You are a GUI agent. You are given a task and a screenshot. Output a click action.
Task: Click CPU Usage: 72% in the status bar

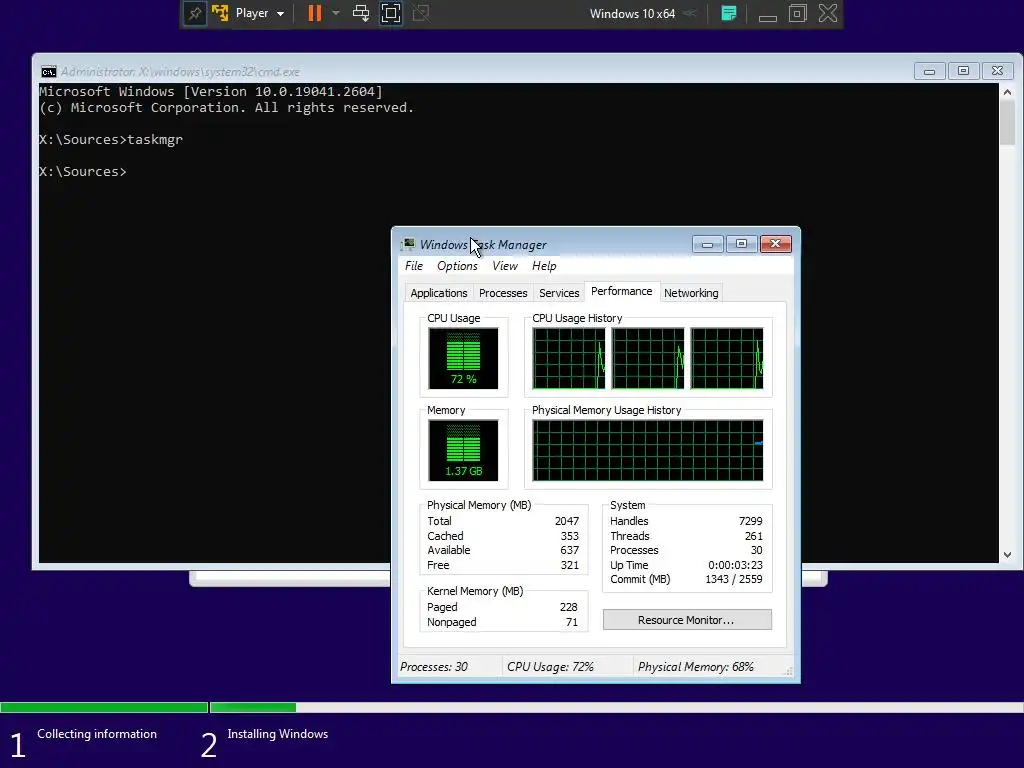pyautogui.click(x=551, y=667)
